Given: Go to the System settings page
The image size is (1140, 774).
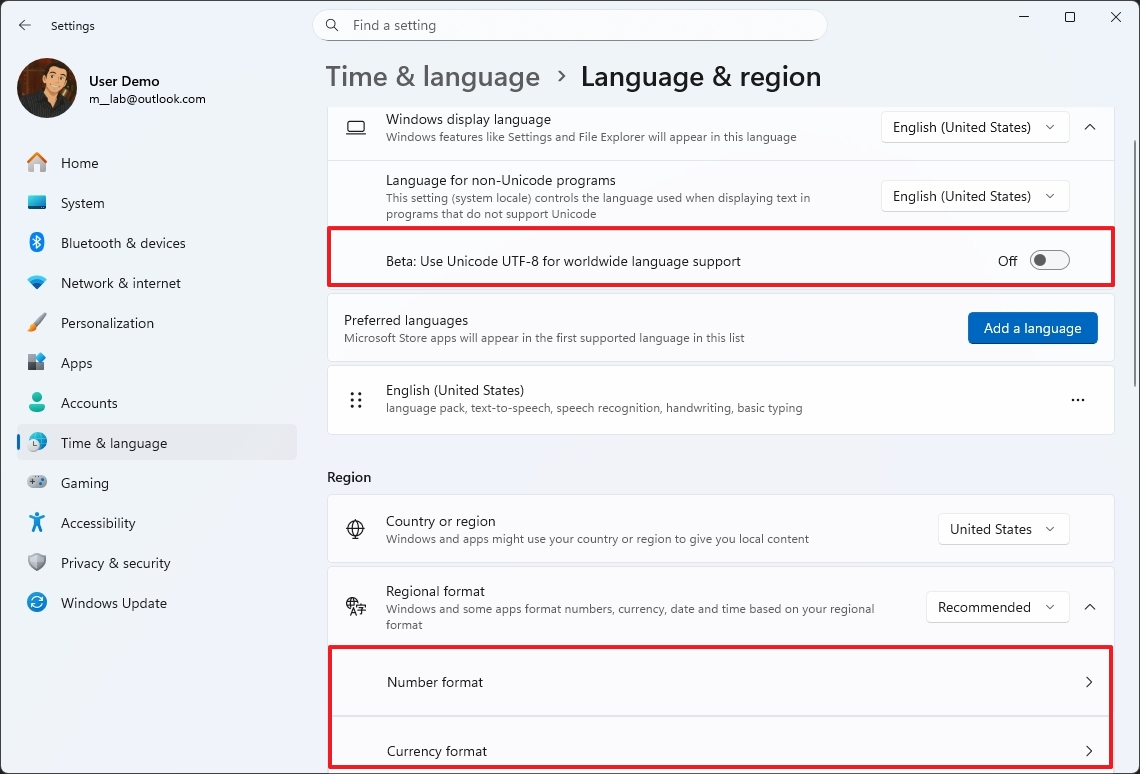Looking at the screenshot, I should point(82,203).
